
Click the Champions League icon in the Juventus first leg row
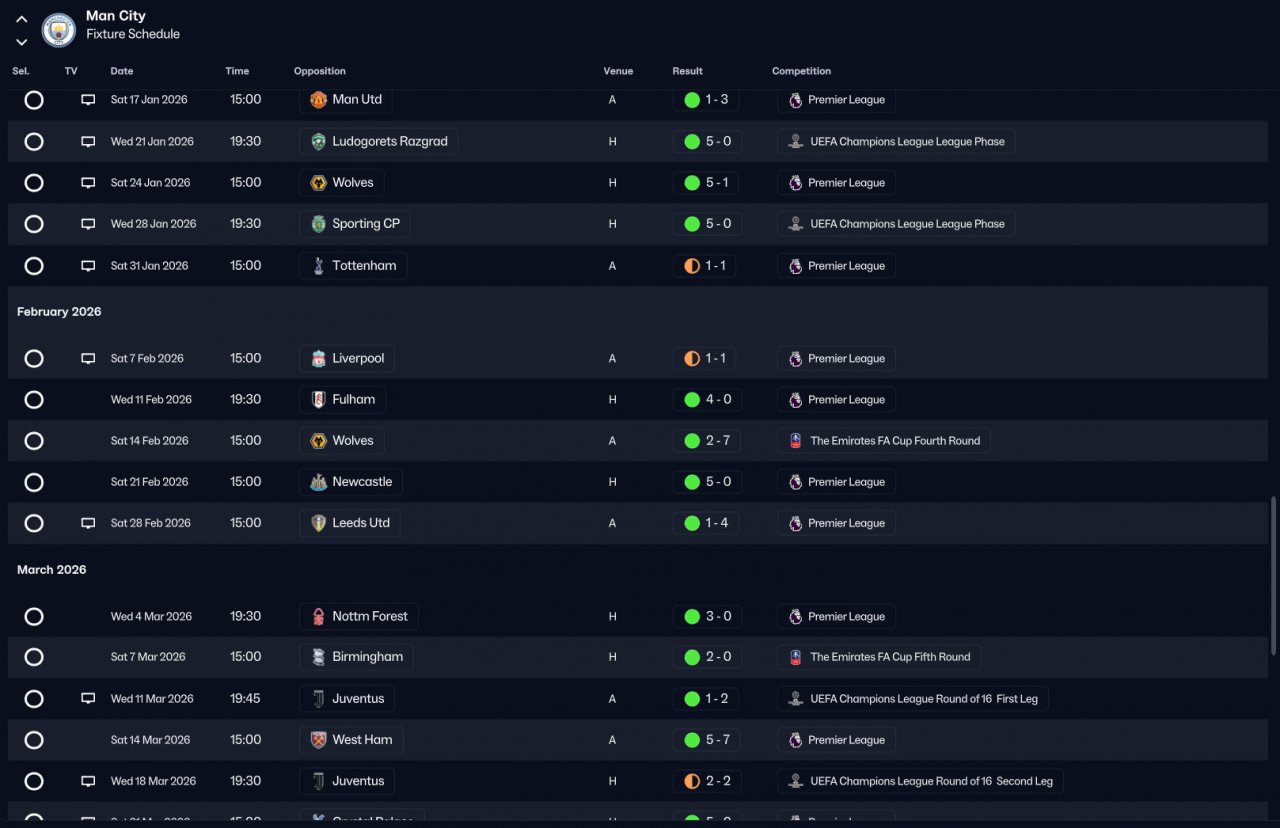(x=796, y=699)
